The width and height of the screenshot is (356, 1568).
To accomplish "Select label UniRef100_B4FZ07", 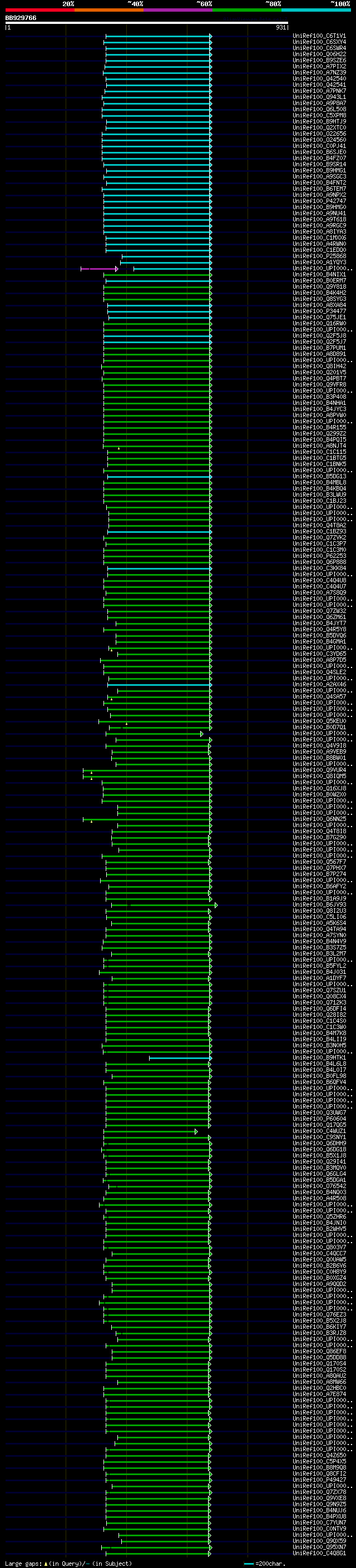I will pos(319,159).
